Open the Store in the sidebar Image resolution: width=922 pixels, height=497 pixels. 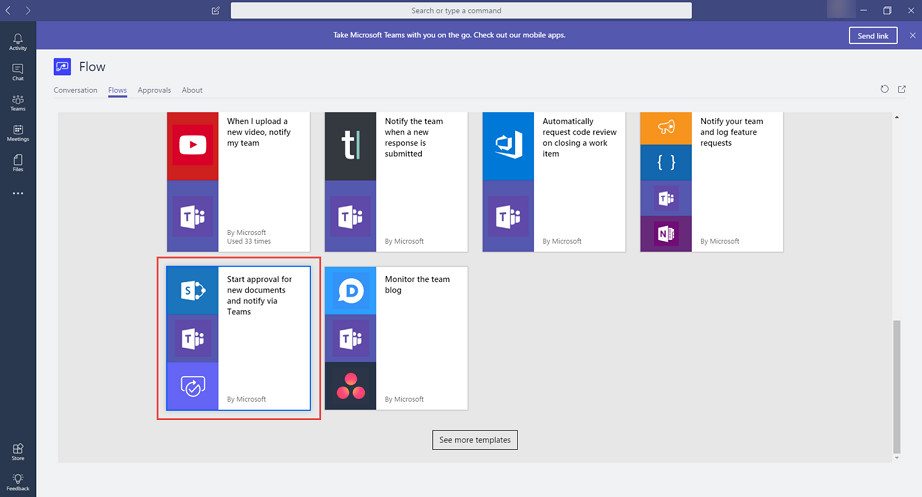(18, 452)
